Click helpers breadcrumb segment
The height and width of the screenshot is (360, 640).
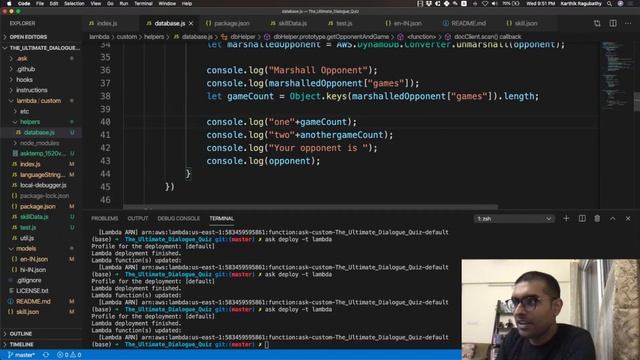(x=154, y=37)
